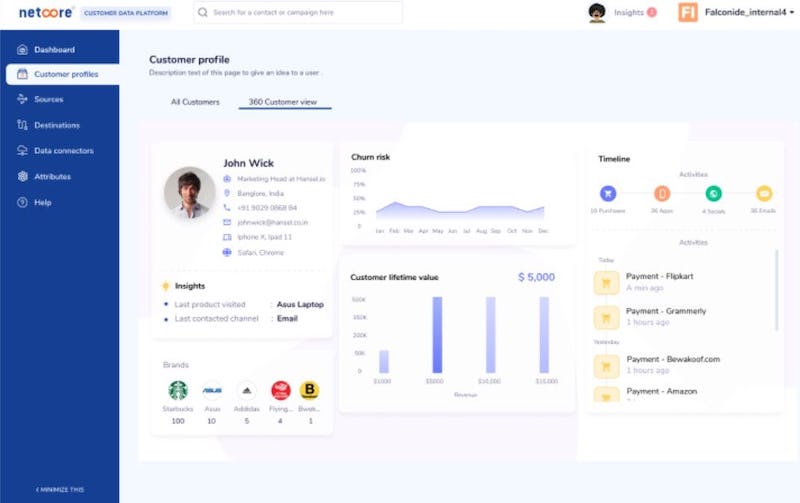Click the Payment - Flipkart cart icon

[606, 283]
